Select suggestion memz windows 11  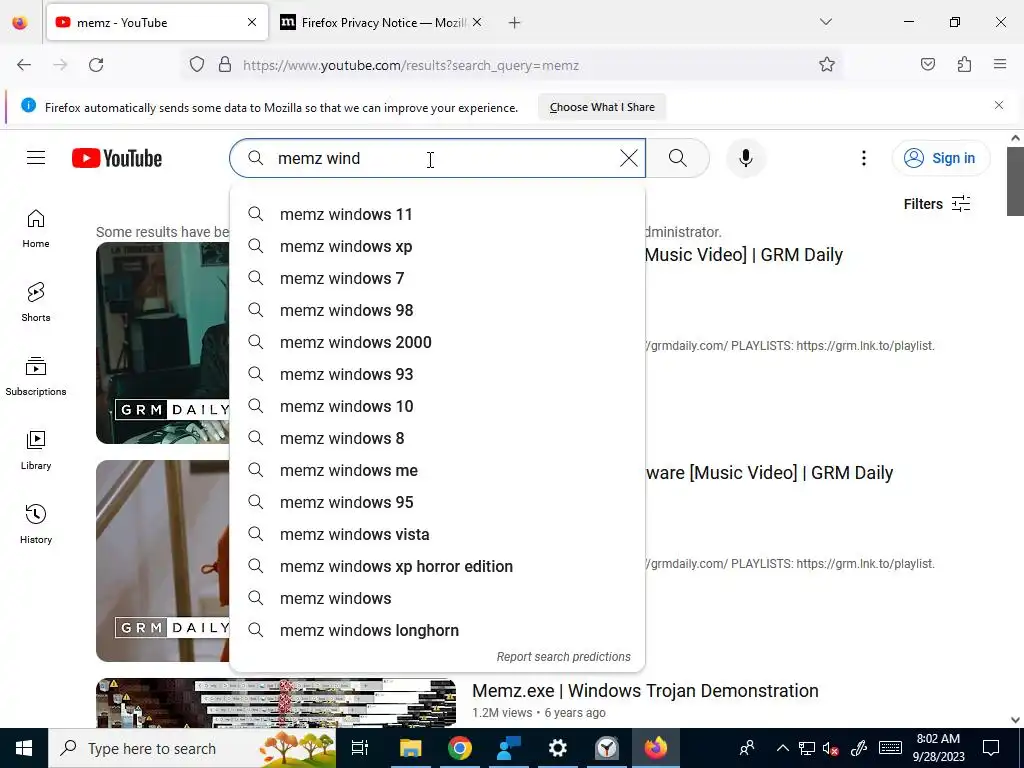[x=437, y=214]
